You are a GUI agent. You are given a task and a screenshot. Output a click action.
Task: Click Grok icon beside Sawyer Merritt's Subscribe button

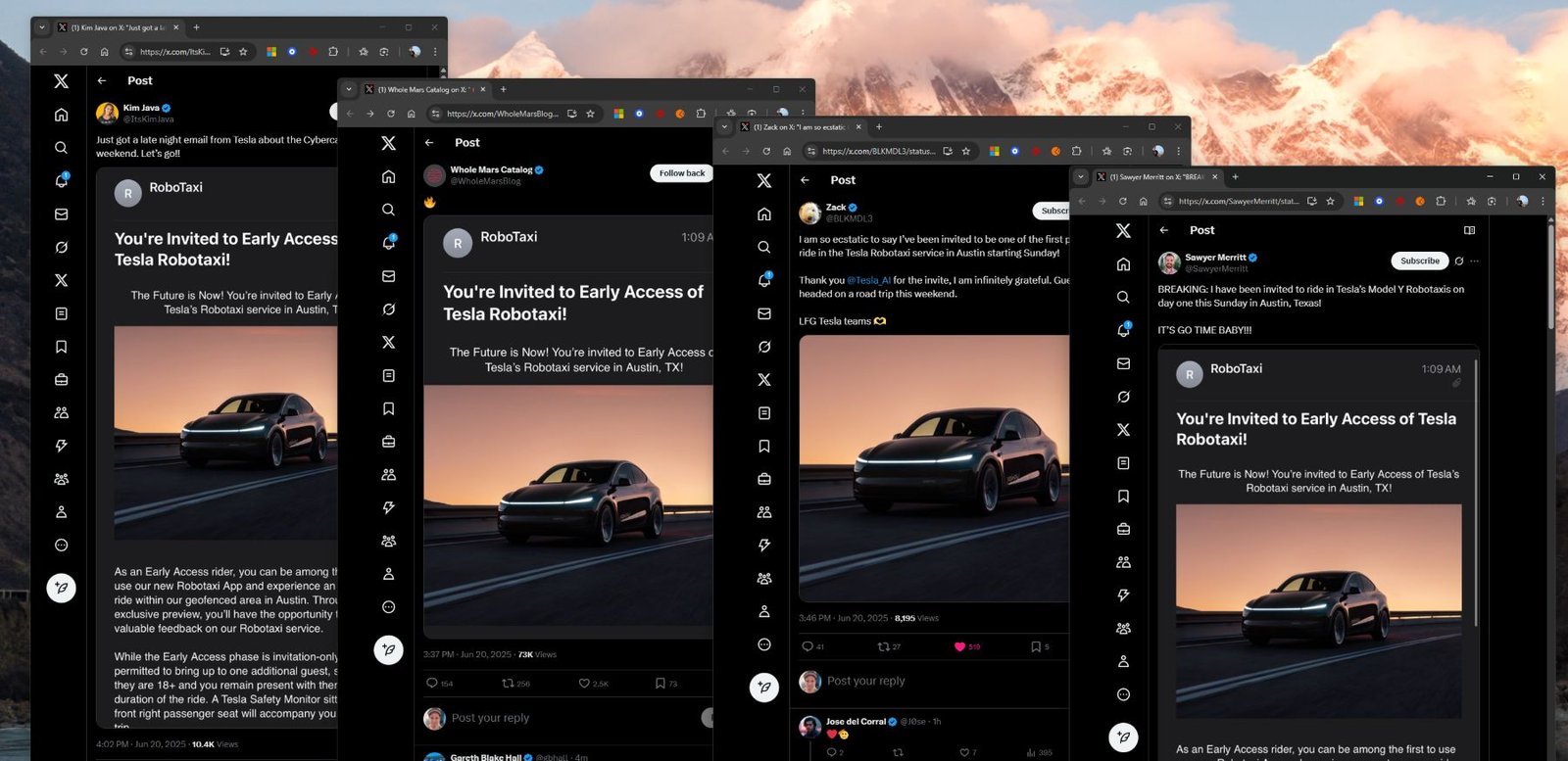(x=1459, y=261)
